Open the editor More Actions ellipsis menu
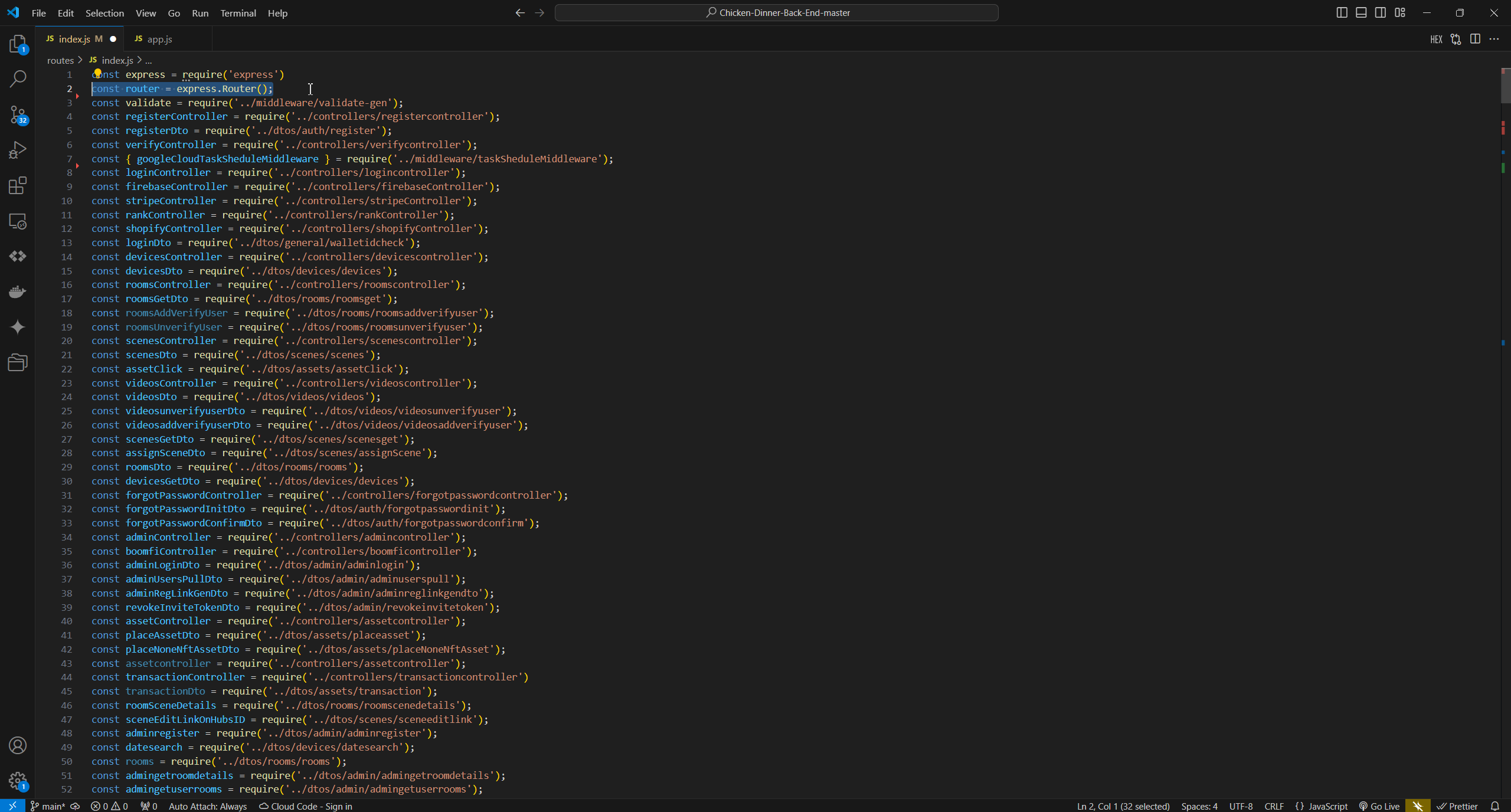This screenshot has width=1511, height=812. [x=1494, y=39]
